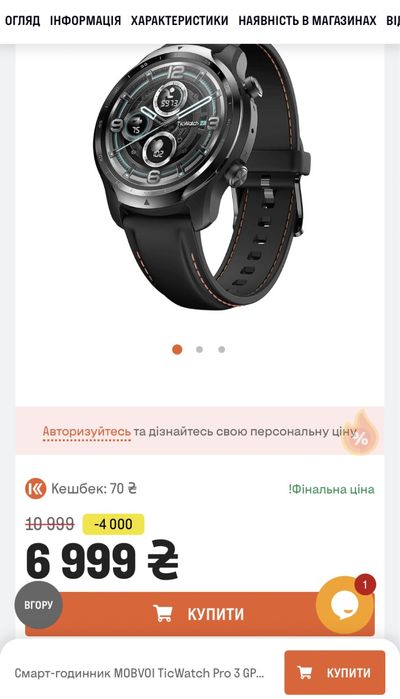
Task: Go back up with ВГОРУ button
Action: tap(39, 605)
